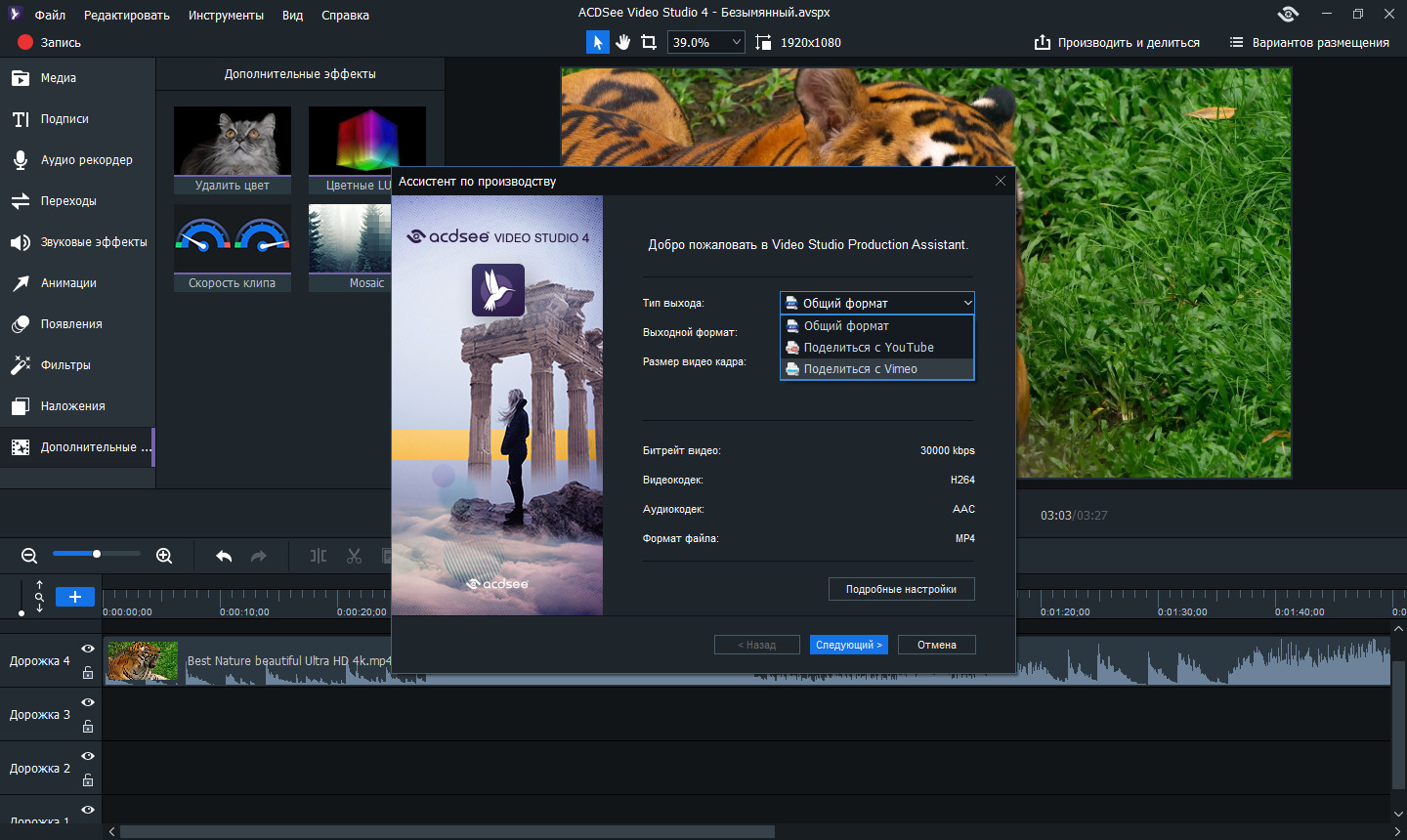Close the Ассистент по производству dialog

click(1001, 181)
